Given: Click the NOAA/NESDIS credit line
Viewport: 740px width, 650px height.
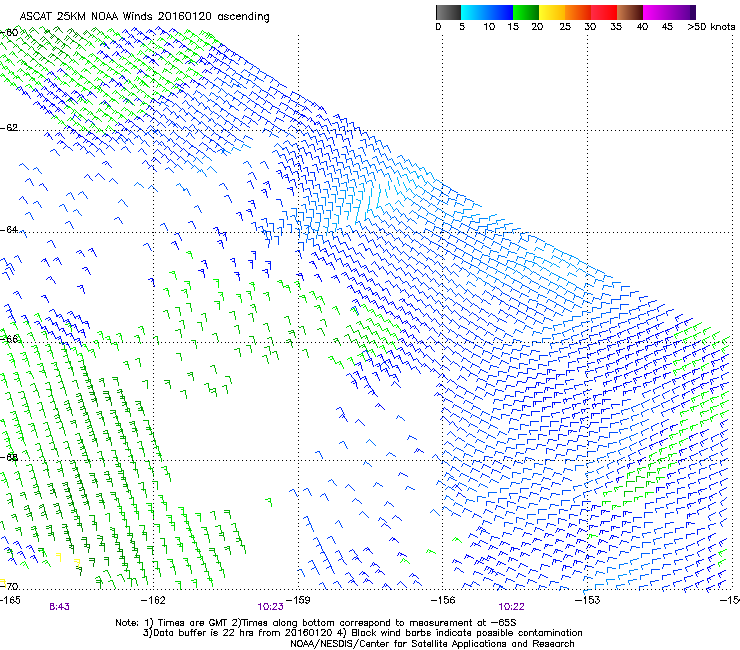Looking at the screenshot, I should (x=432, y=644).
